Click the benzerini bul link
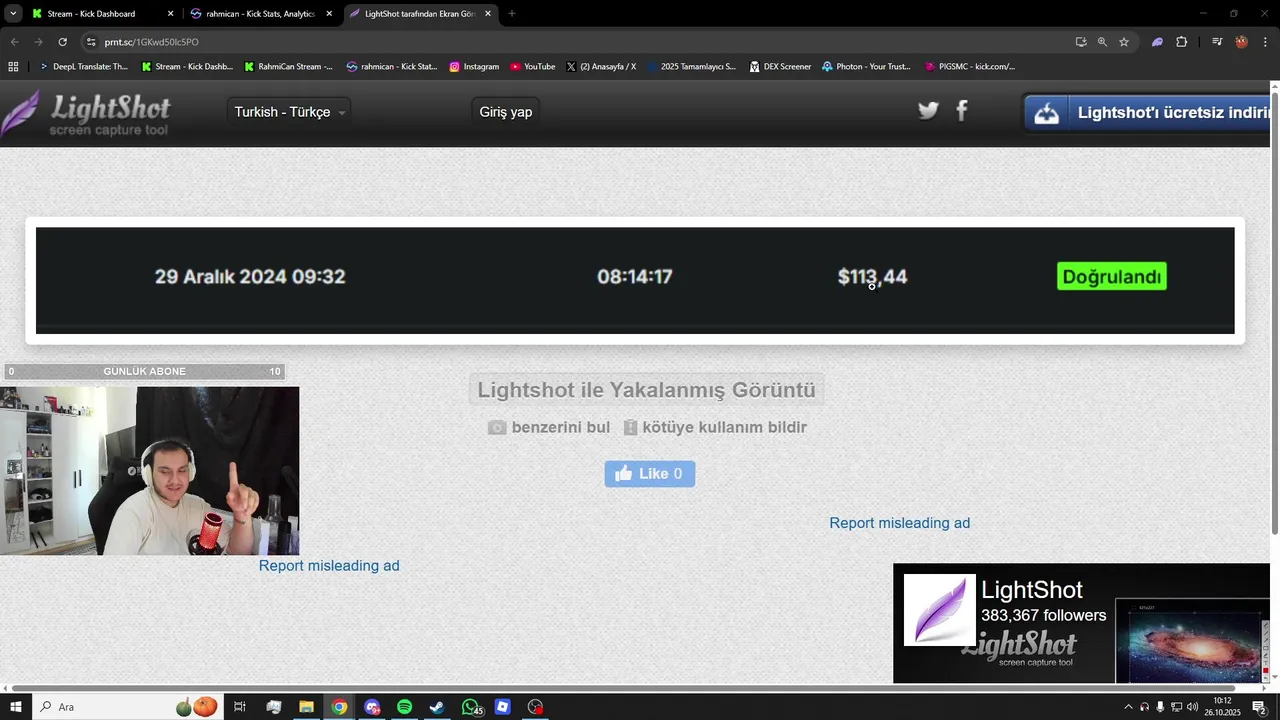Image resolution: width=1280 pixels, height=720 pixels. [549, 427]
